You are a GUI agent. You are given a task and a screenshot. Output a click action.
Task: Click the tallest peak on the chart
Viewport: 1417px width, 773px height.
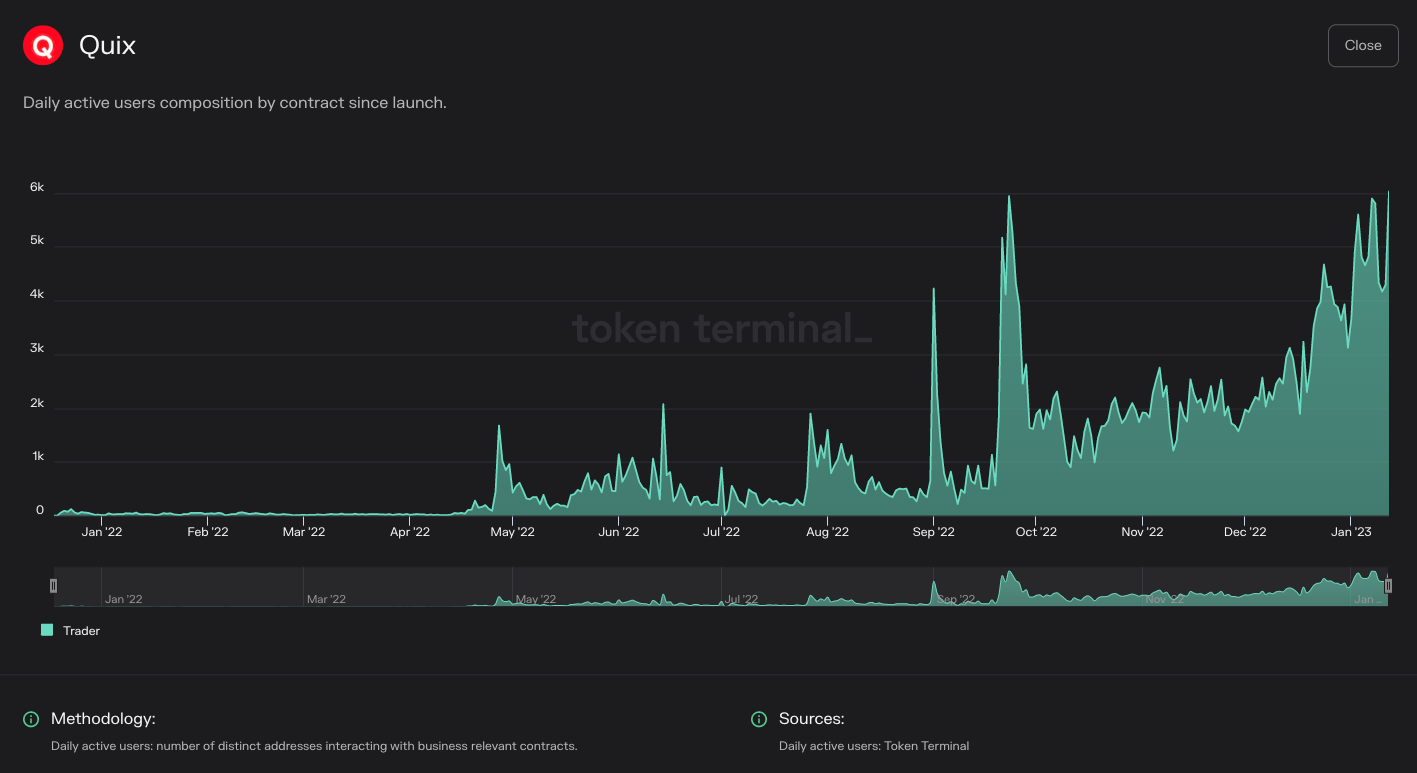click(x=1009, y=195)
